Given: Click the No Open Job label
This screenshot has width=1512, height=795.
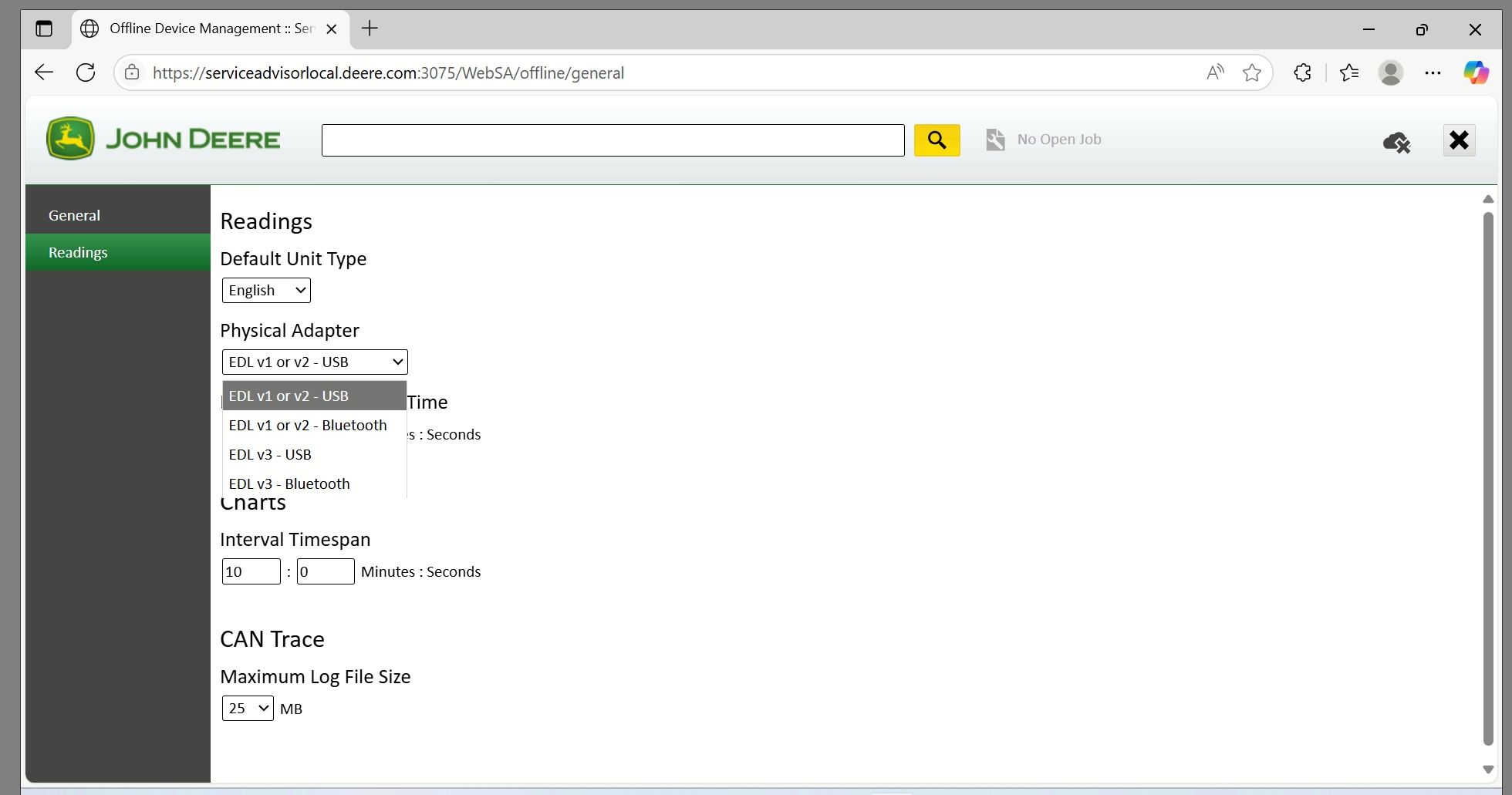Looking at the screenshot, I should pos(1058,140).
